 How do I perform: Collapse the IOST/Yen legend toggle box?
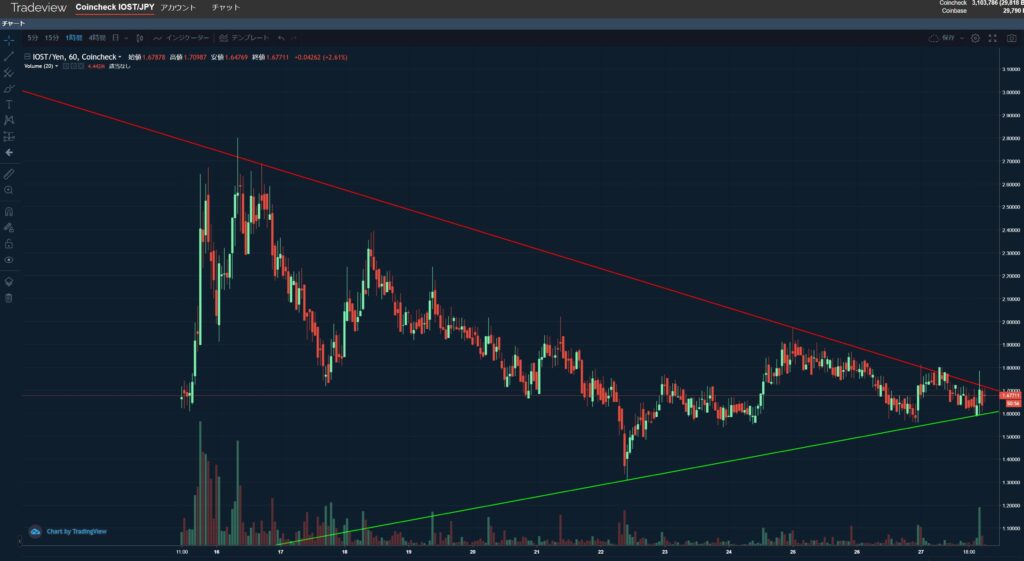(x=27, y=57)
